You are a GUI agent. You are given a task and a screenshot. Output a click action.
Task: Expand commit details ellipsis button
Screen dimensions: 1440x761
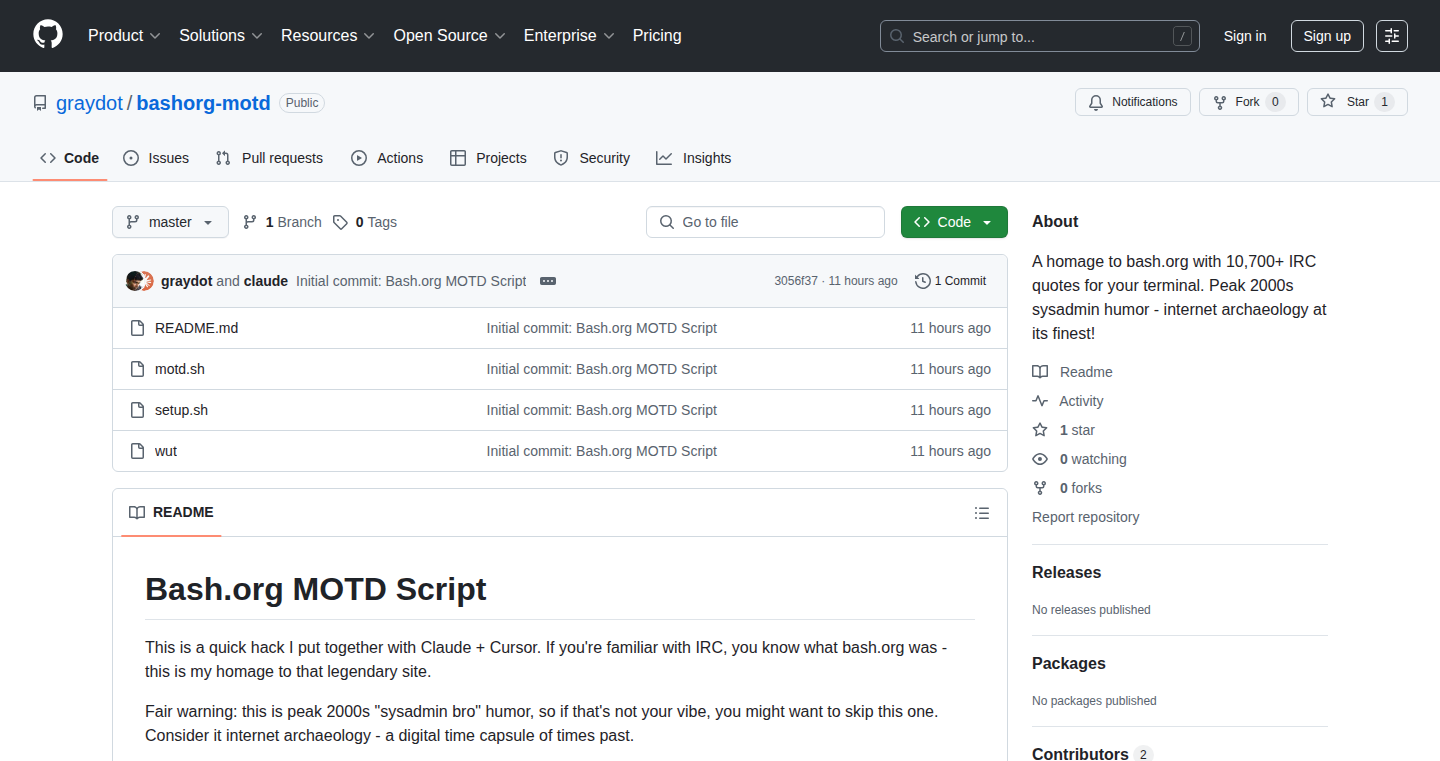tap(548, 281)
